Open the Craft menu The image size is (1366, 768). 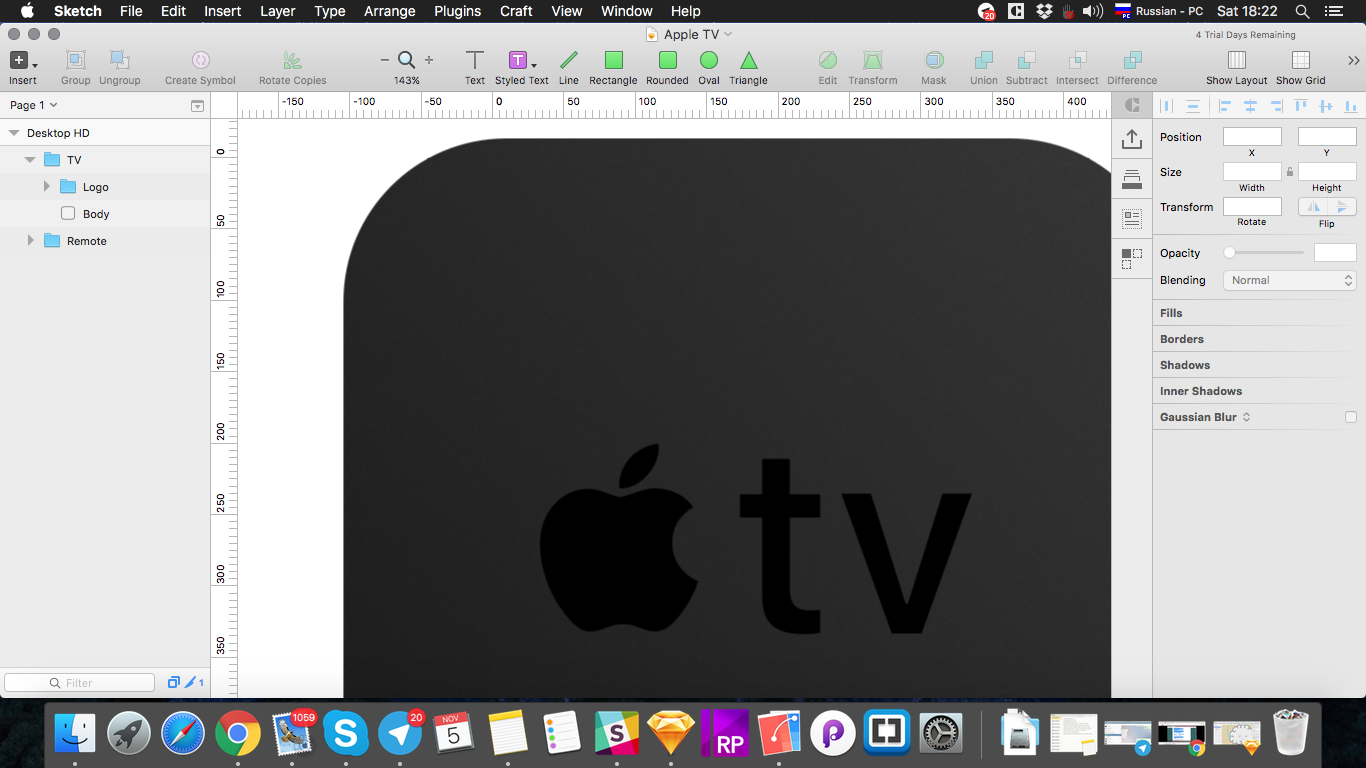516,11
